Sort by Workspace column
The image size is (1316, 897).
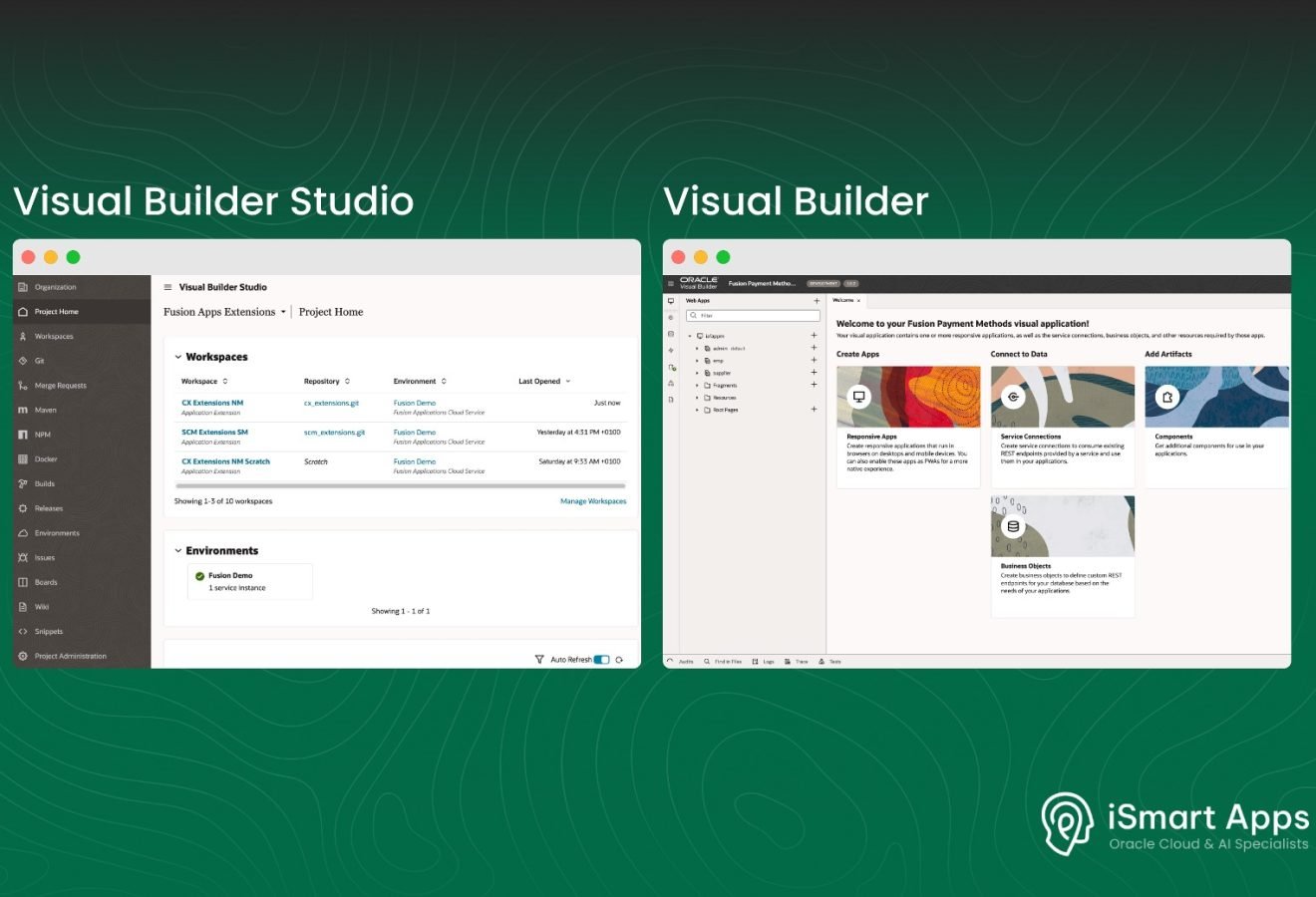coord(204,382)
